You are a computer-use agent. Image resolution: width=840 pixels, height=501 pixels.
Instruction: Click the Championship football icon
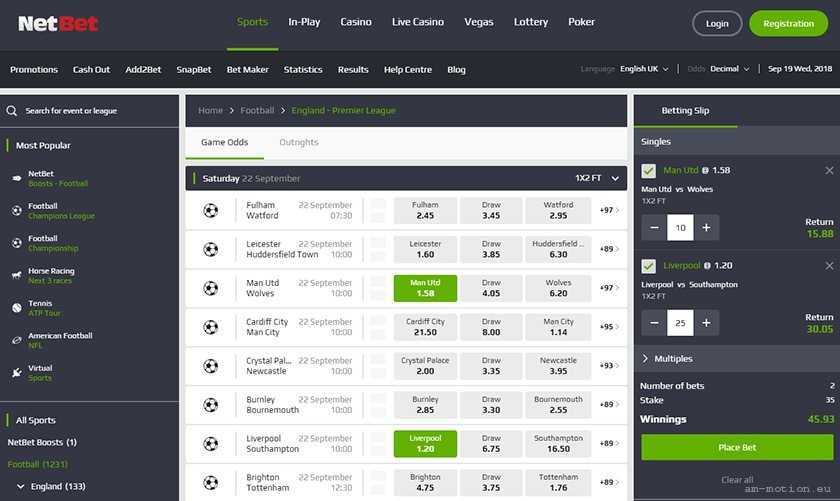coord(17,243)
